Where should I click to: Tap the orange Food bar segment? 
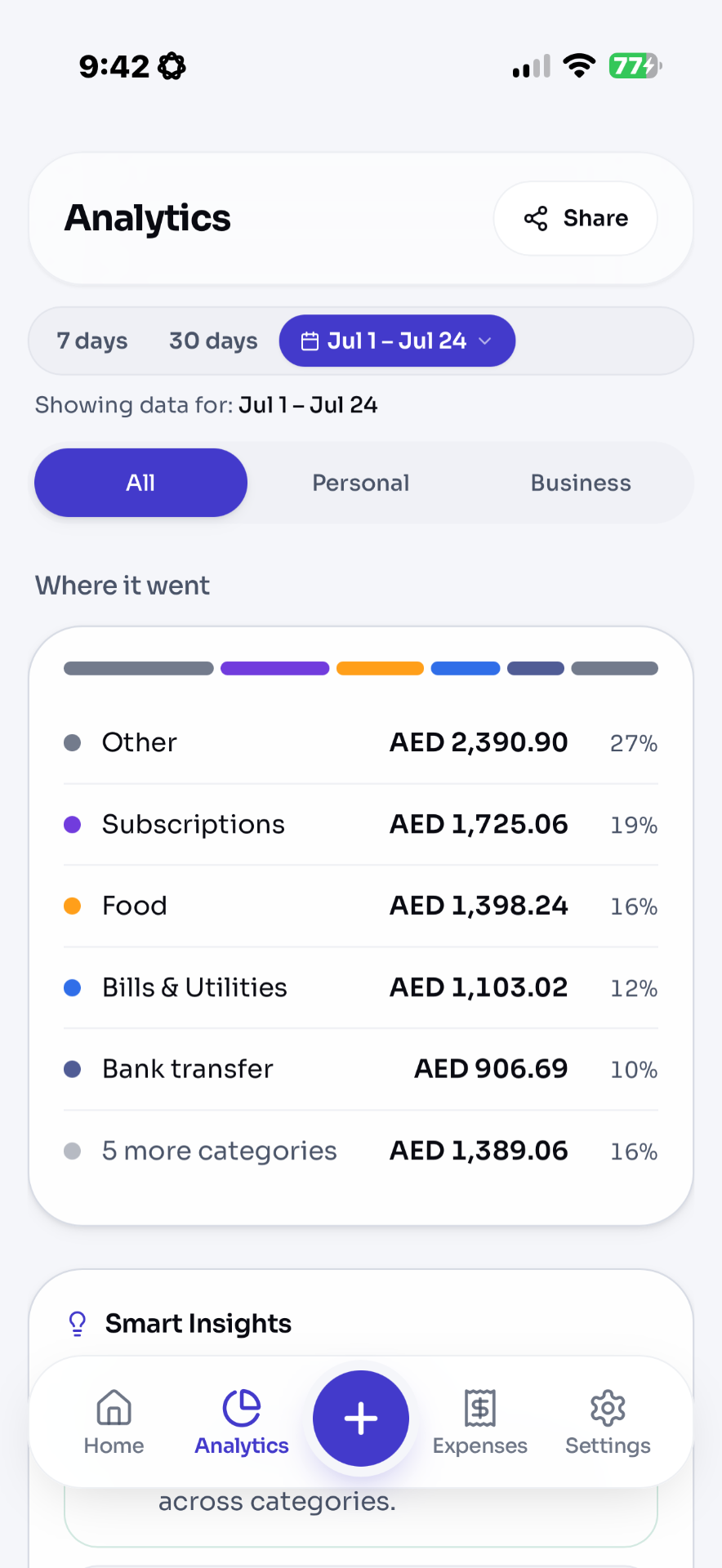coord(380,668)
